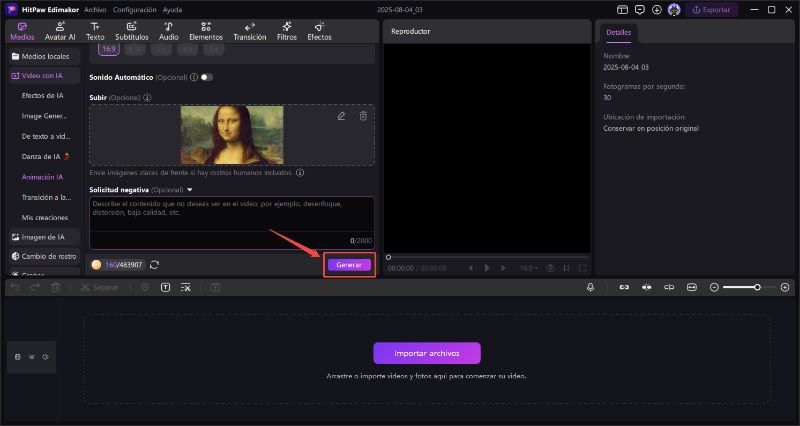The height and width of the screenshot is (426, 800).
Task: Click the link-clips icon after the microphone
Action: [624, 288]
